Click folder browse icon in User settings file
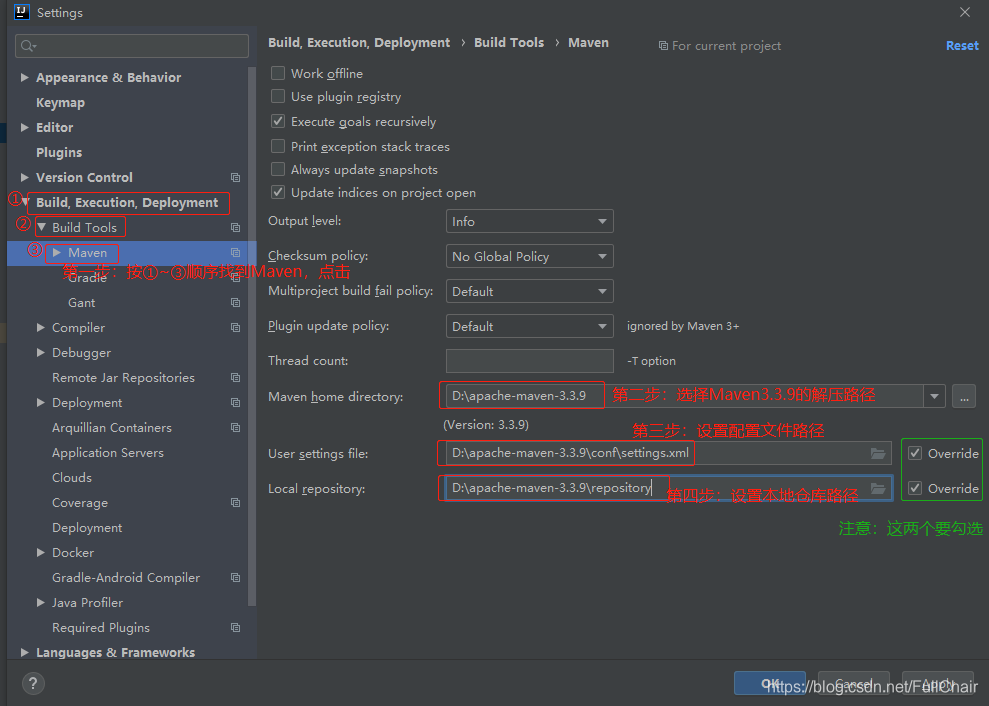The width and height of the screenshot is (989, 706). point(877,454)
